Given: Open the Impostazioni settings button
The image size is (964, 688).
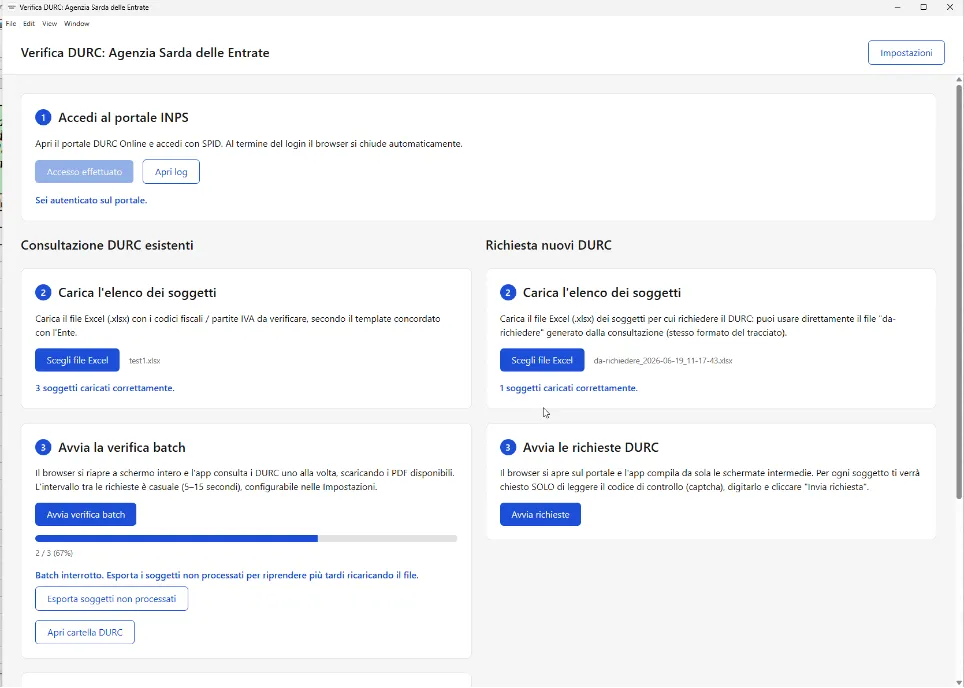Looking at the screenshot, I should [906, 53].
